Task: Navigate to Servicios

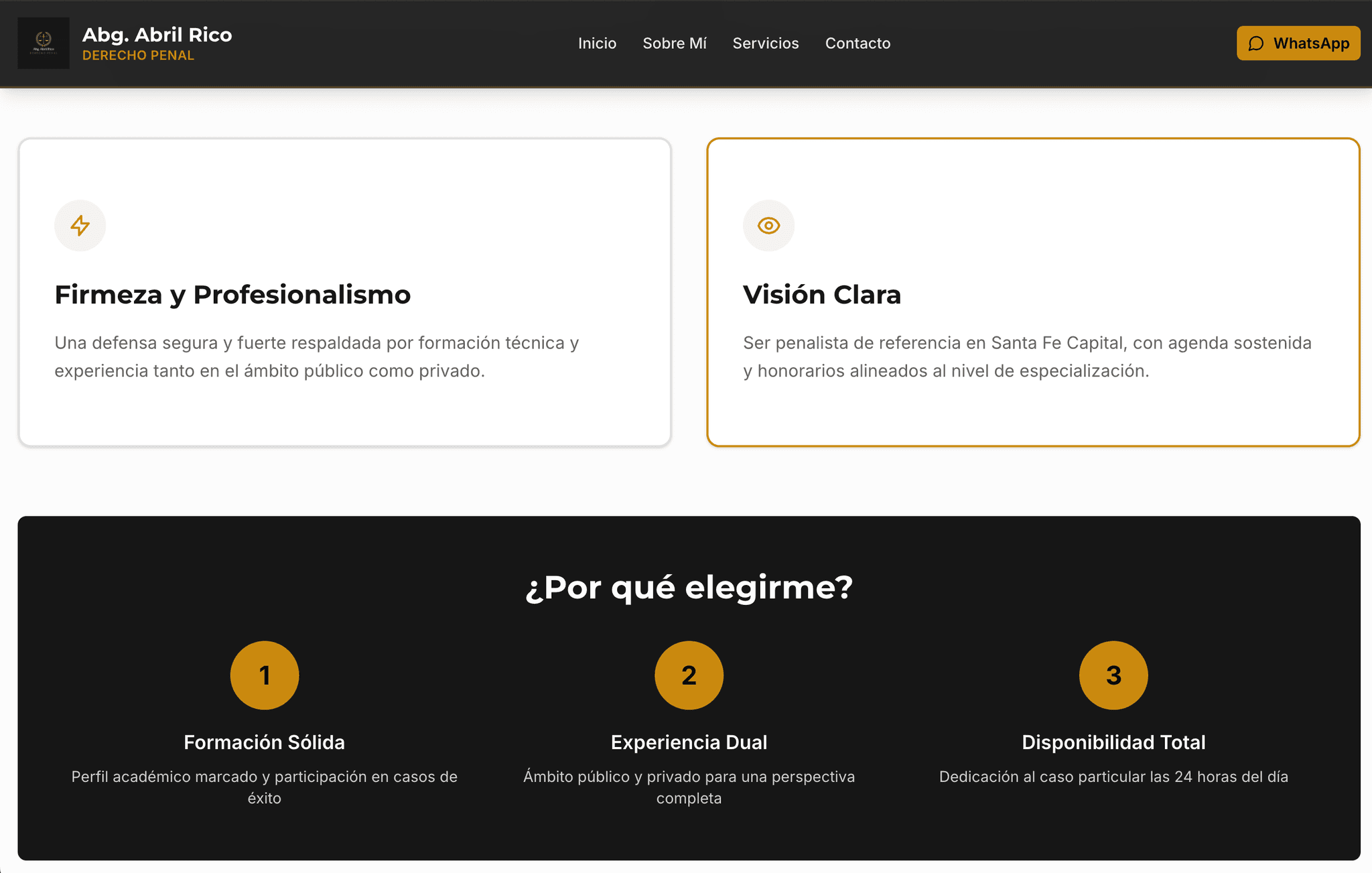Action: [x=765, y=44]
